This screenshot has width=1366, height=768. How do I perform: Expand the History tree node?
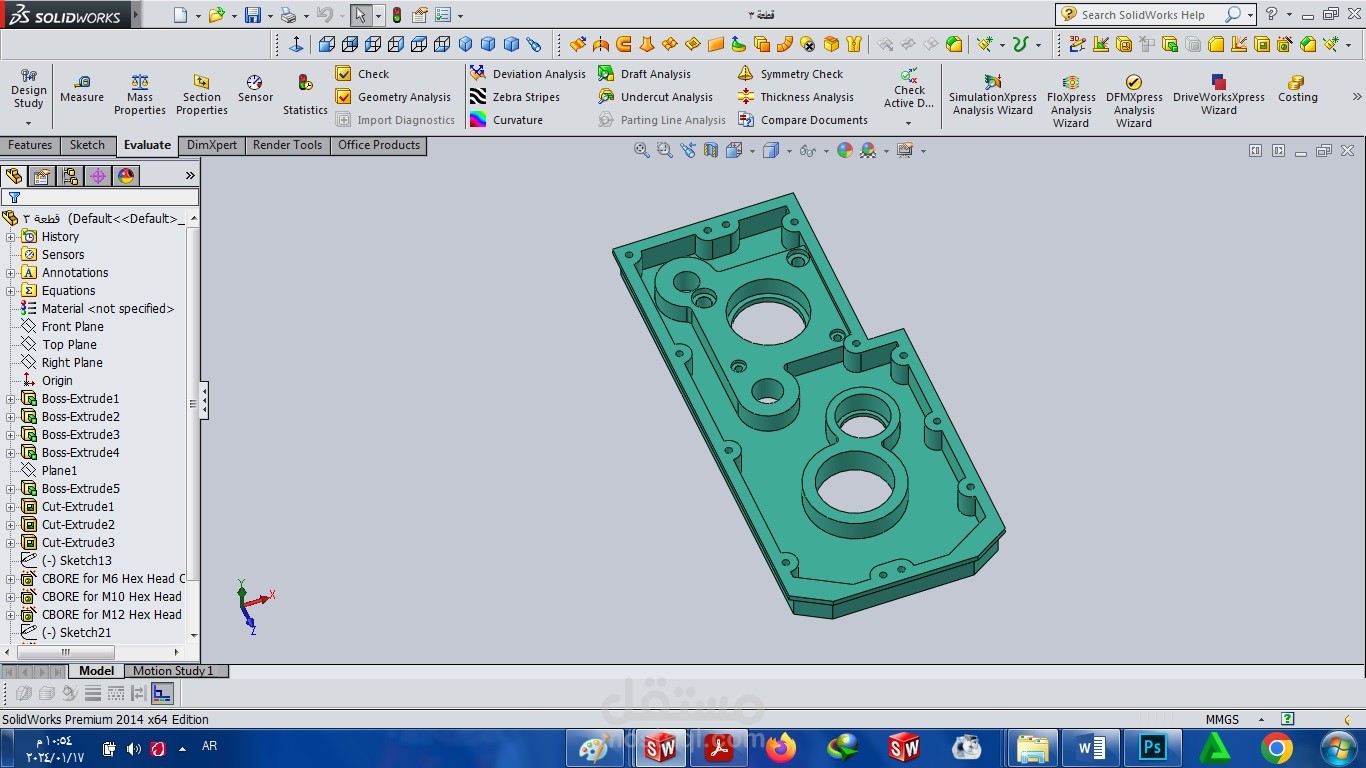[x=11, y=237]
